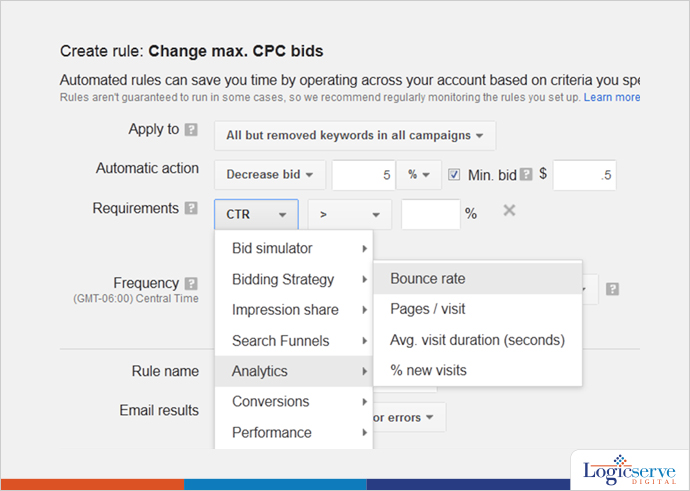Open the Apply to keywords dropdown
Image resolution: width=690 pixels, height=491 pixels.
(354, 135)
